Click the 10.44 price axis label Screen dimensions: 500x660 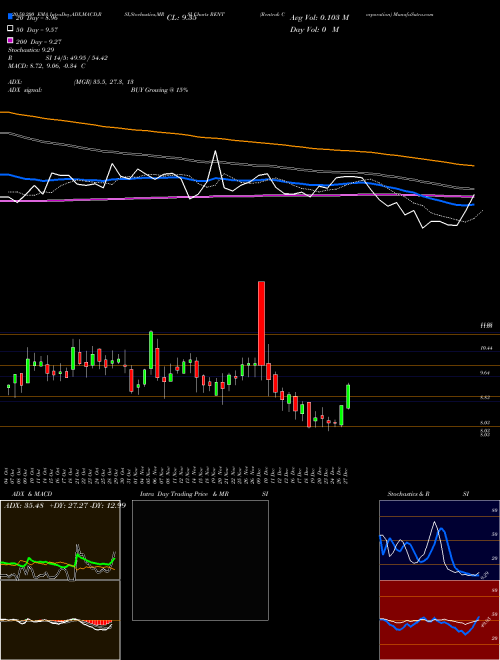tap(486, 348)
